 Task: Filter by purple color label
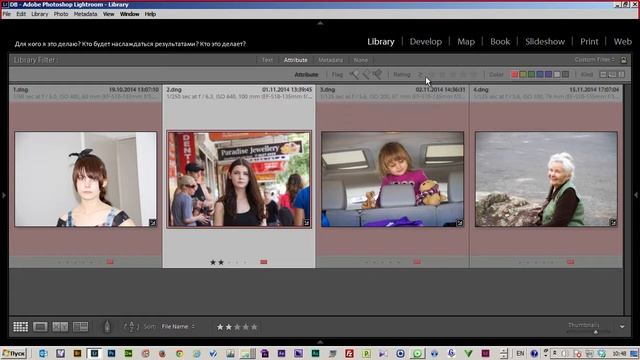coord(549,75)
